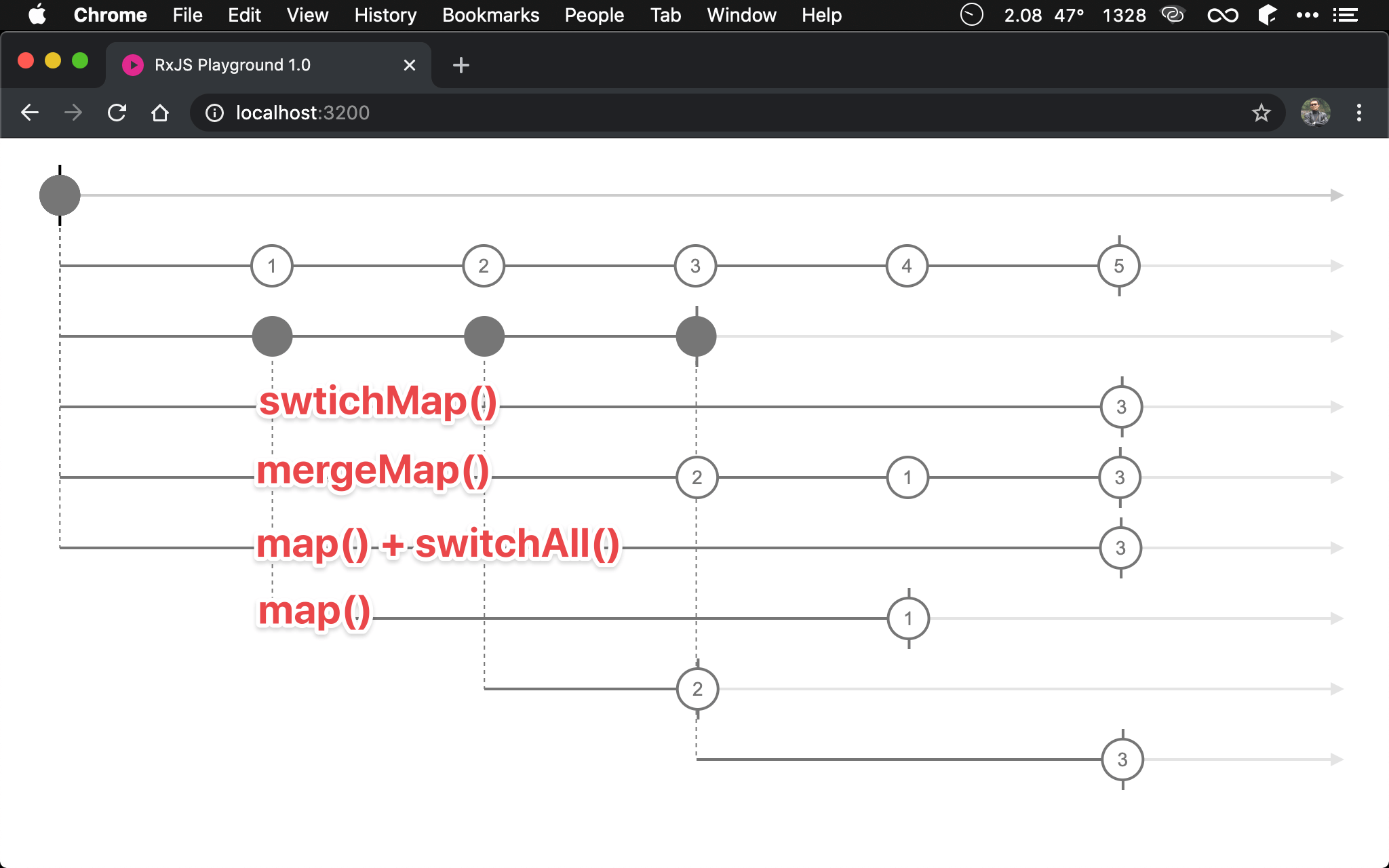Open the Tab menu

pyautogui.click(x=665, y=15)
